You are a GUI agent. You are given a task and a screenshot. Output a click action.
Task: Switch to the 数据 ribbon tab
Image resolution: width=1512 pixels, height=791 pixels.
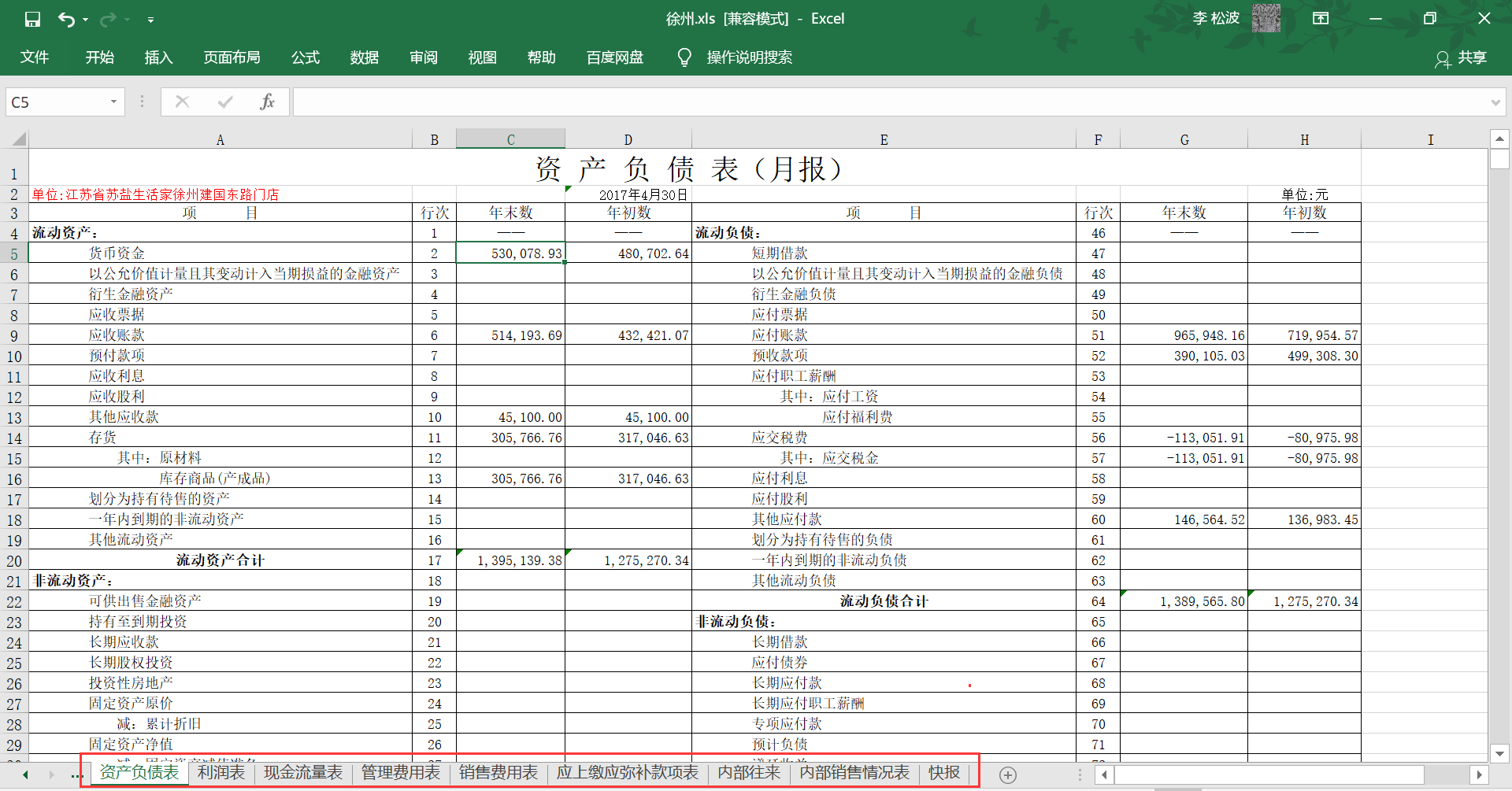coord(365,57)
